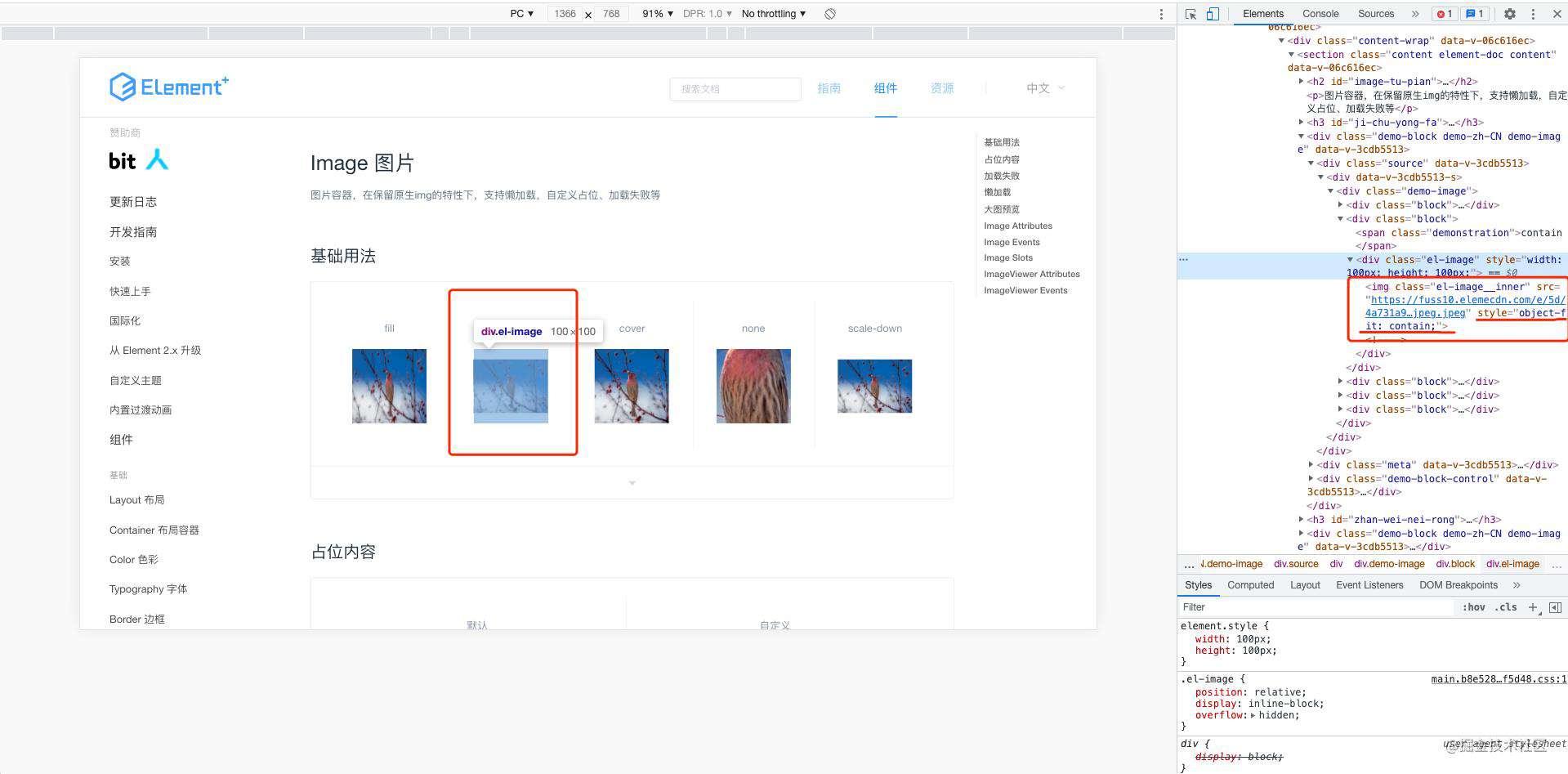This screenshot has height=774, width=1568.
Task: Switch to the Console tab
Action: 1320,14
